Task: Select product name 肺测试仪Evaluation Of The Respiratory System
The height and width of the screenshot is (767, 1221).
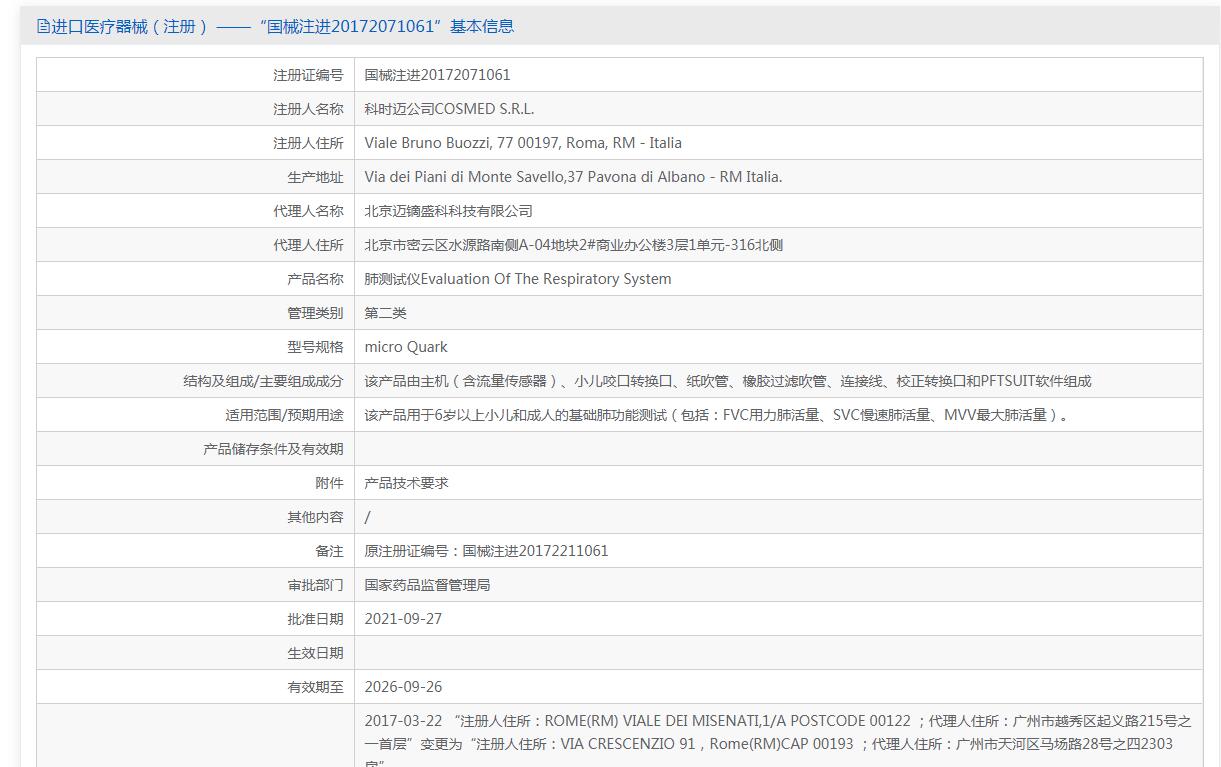Action: coord(518,279)
